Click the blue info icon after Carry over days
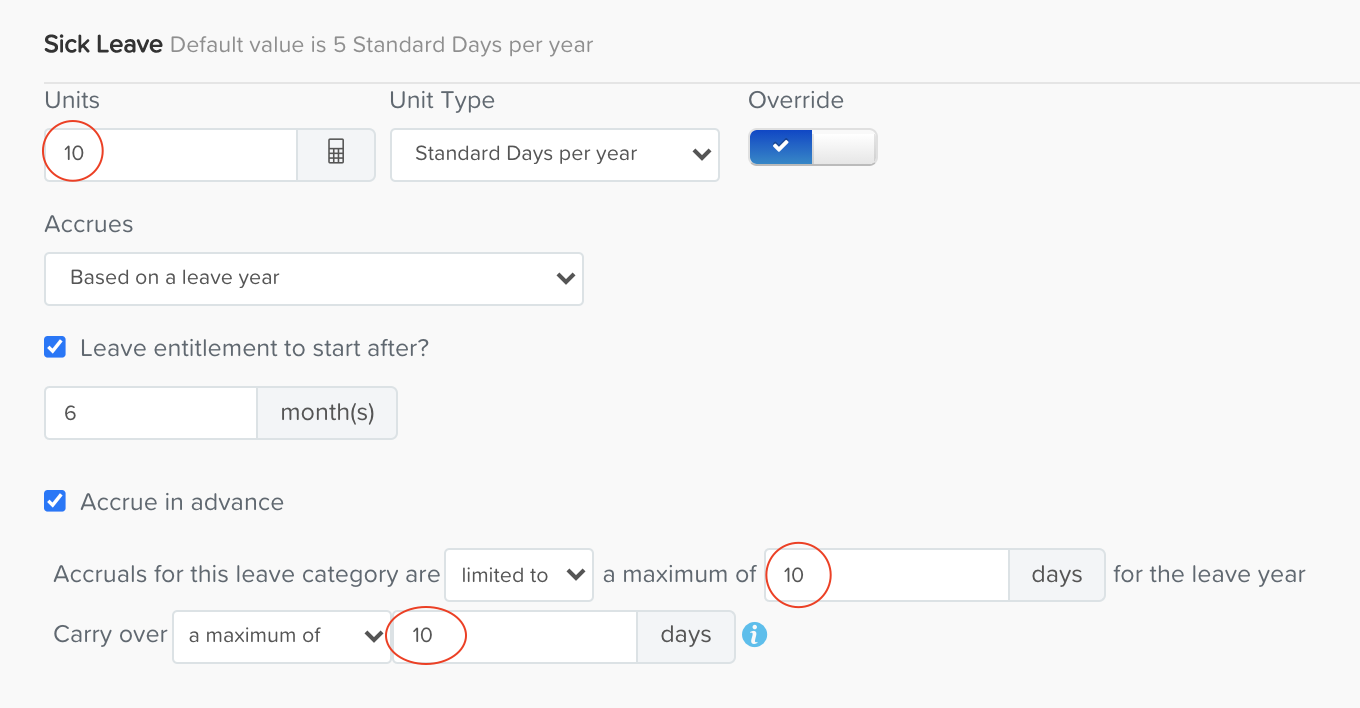 755,635
